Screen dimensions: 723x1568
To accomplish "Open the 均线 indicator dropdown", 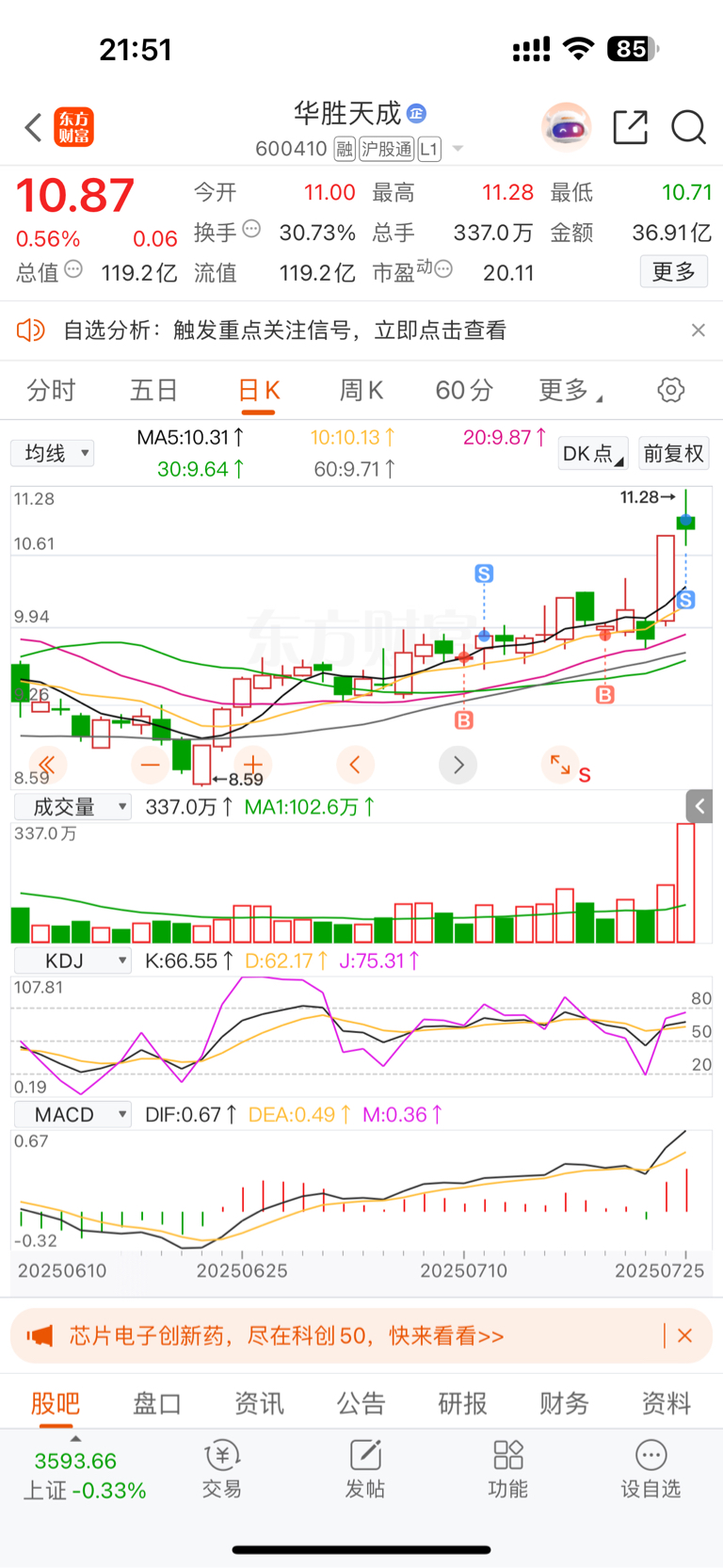I will click(53, 453).
